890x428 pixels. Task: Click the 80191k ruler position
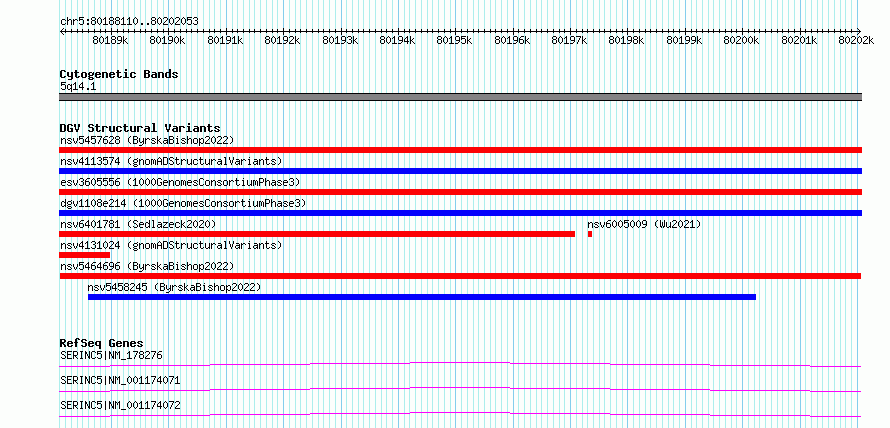tap(225, 40)
